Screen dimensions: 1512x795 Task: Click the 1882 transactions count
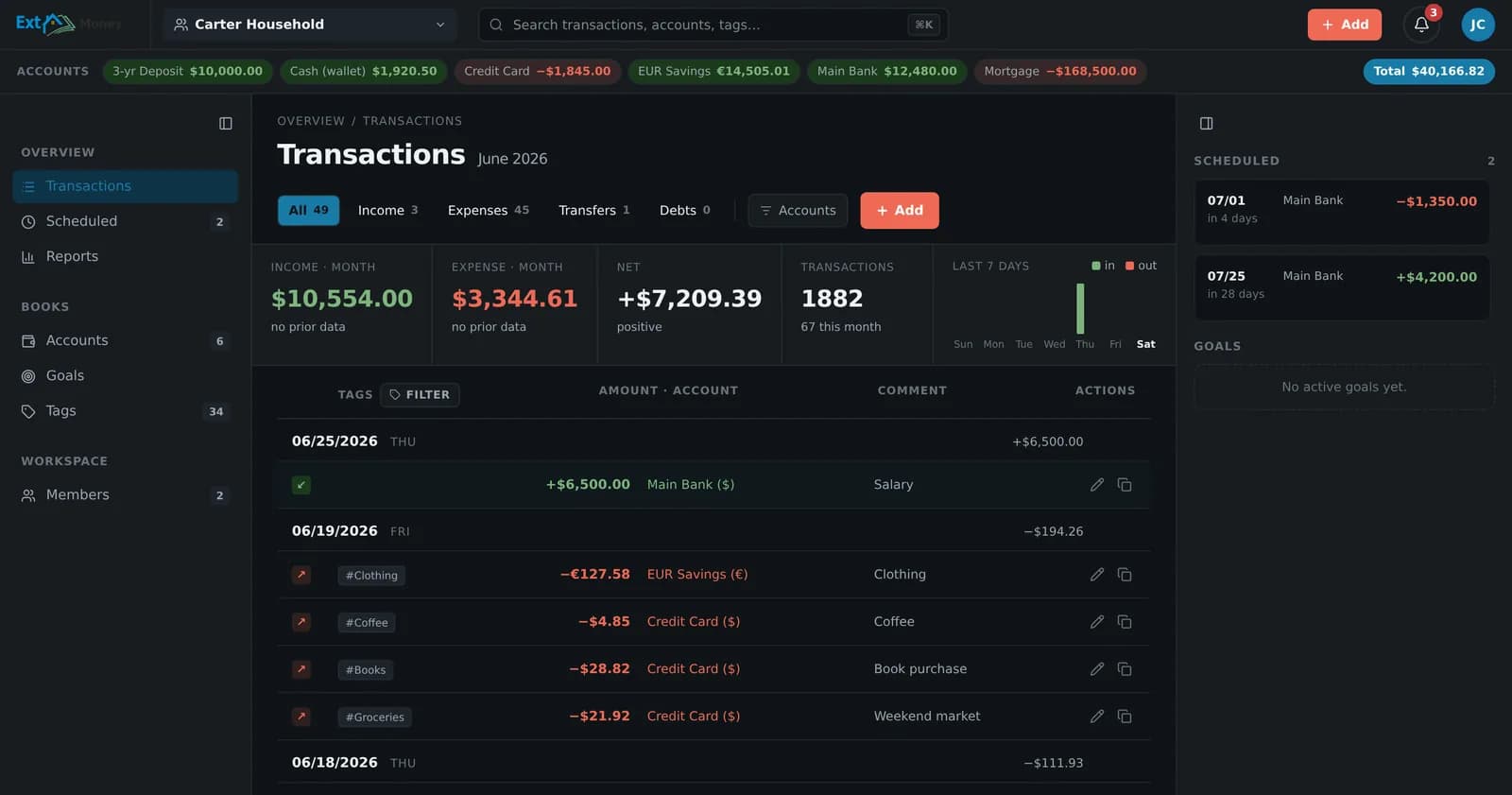point(832,299)
